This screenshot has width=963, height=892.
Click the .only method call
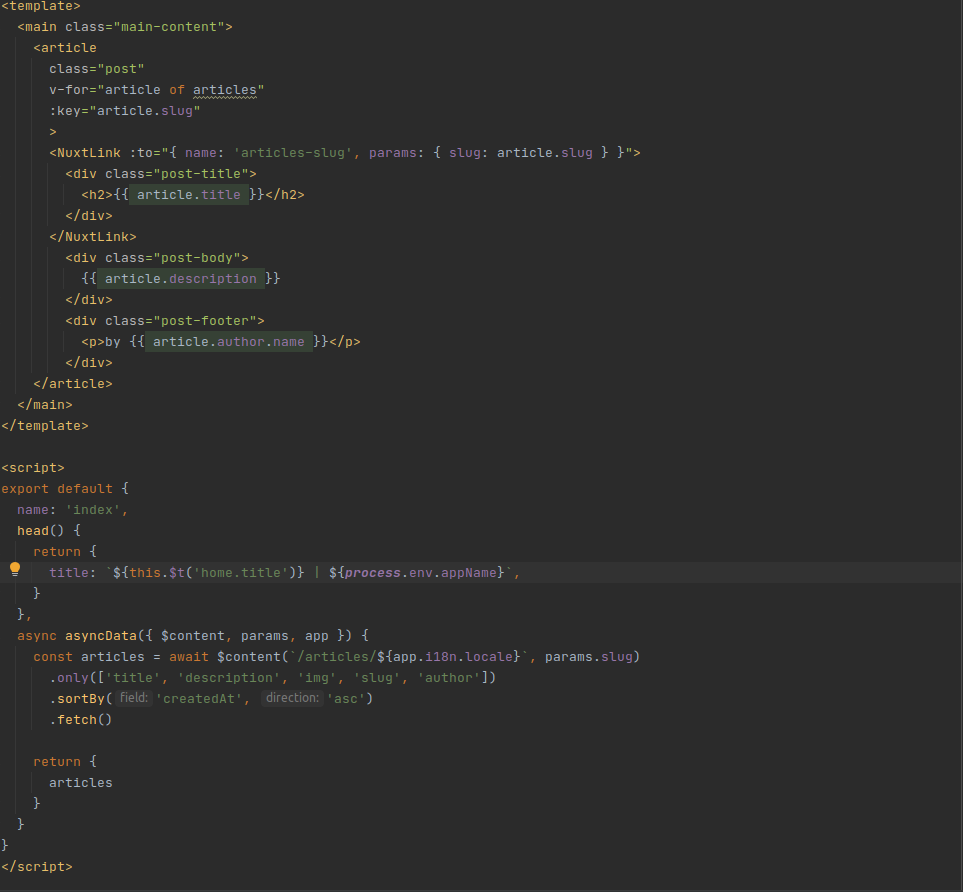[x=69, y=678]
